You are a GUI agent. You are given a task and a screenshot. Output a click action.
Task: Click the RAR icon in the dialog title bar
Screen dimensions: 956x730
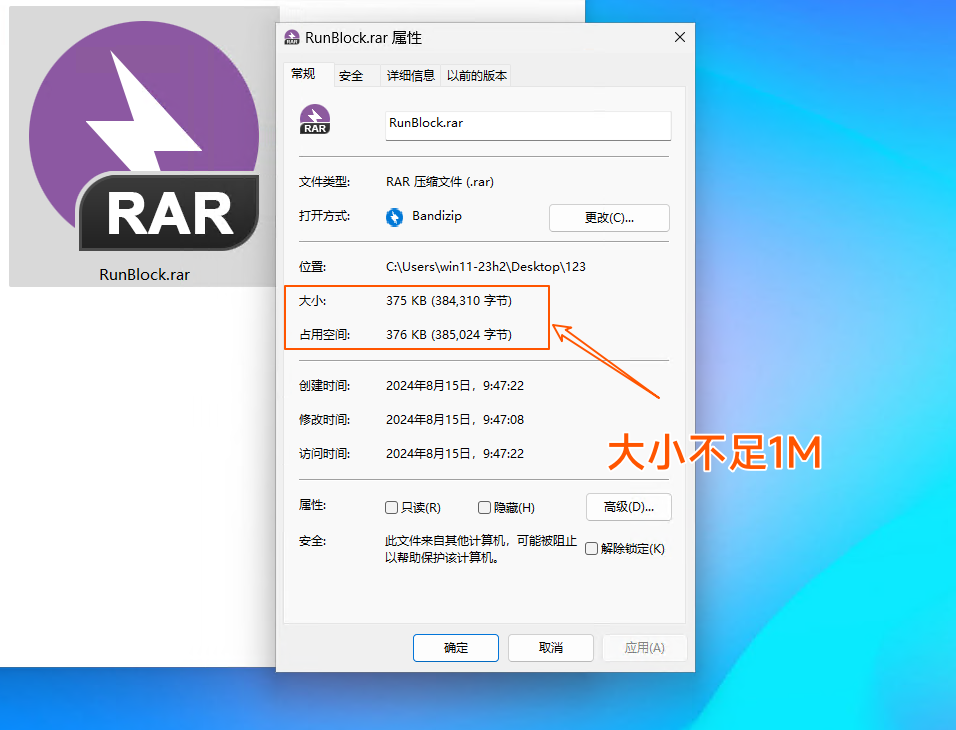(x=292, y=38)
